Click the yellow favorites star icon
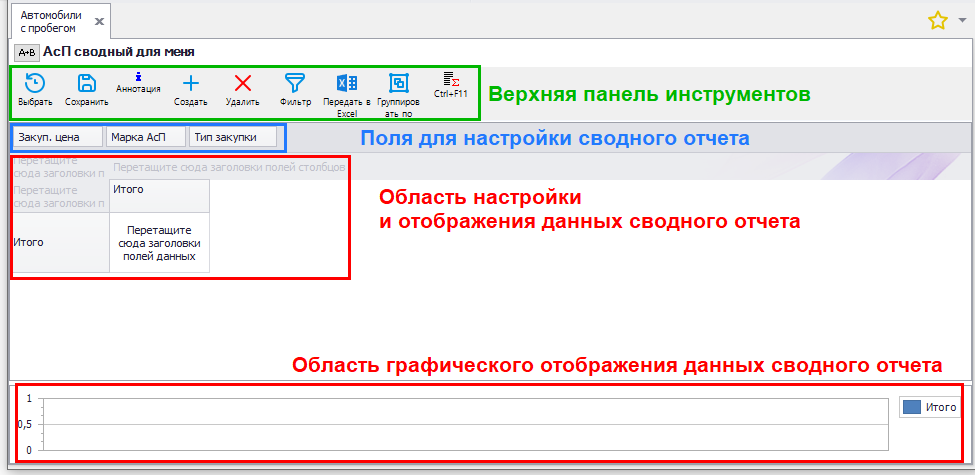975x475 pixels. 937,20
